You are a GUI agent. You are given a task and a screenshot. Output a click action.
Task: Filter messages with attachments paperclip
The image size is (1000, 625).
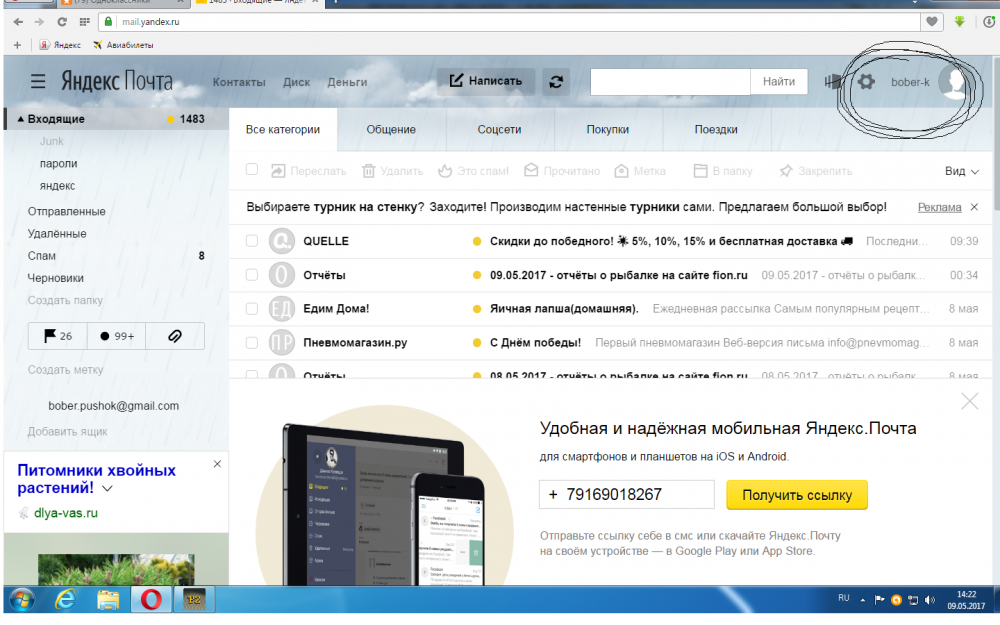[174, 336]
